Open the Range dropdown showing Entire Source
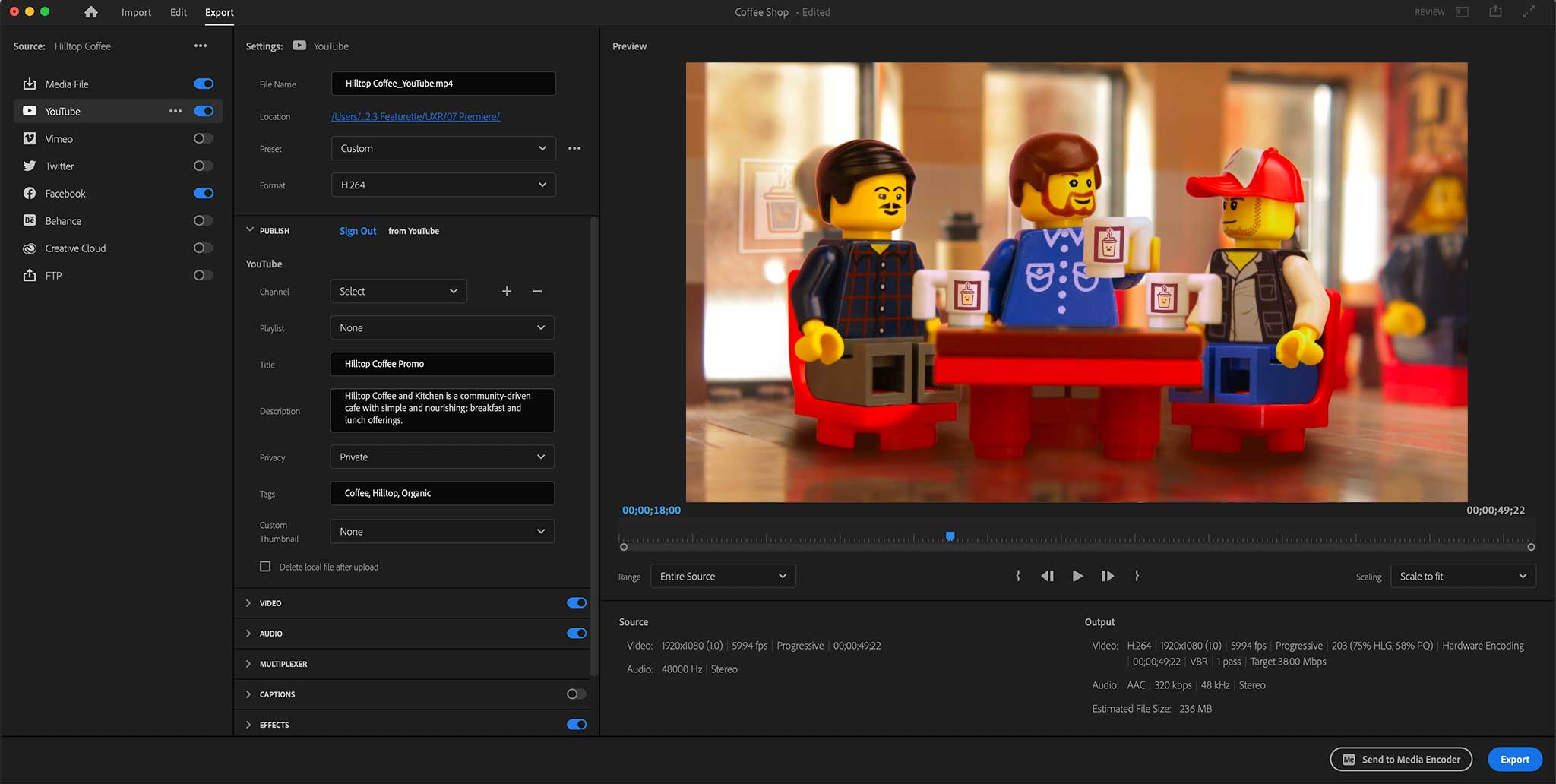Screen dimensions: 1556x784 click(x=723, y=576)
